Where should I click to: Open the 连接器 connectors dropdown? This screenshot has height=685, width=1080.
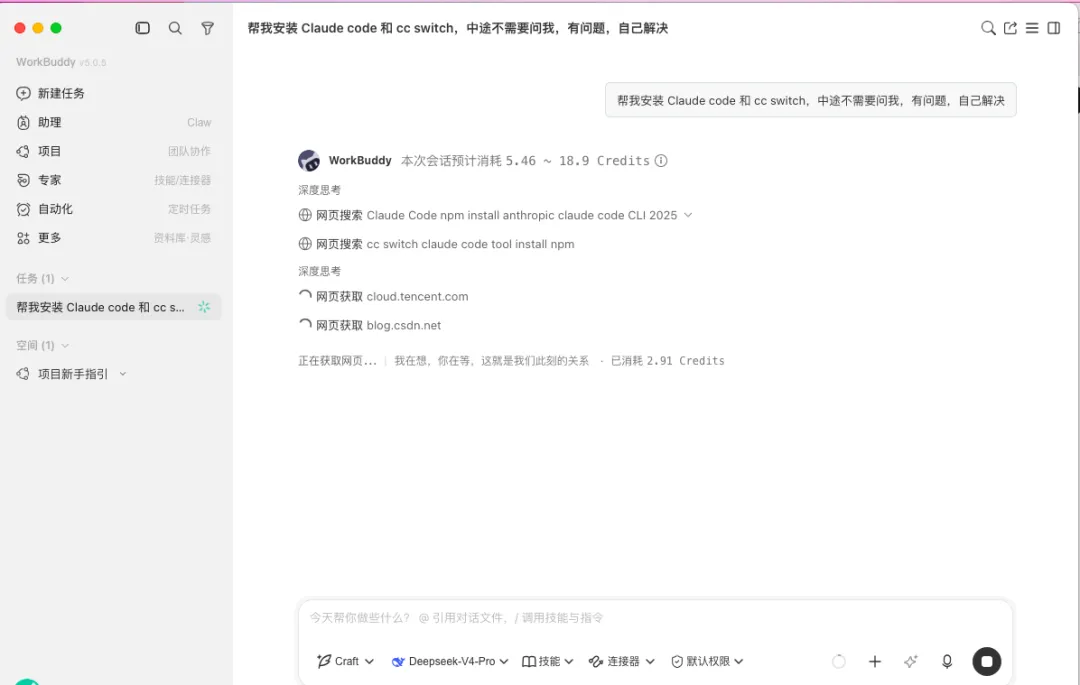click(x=621, y=662)
